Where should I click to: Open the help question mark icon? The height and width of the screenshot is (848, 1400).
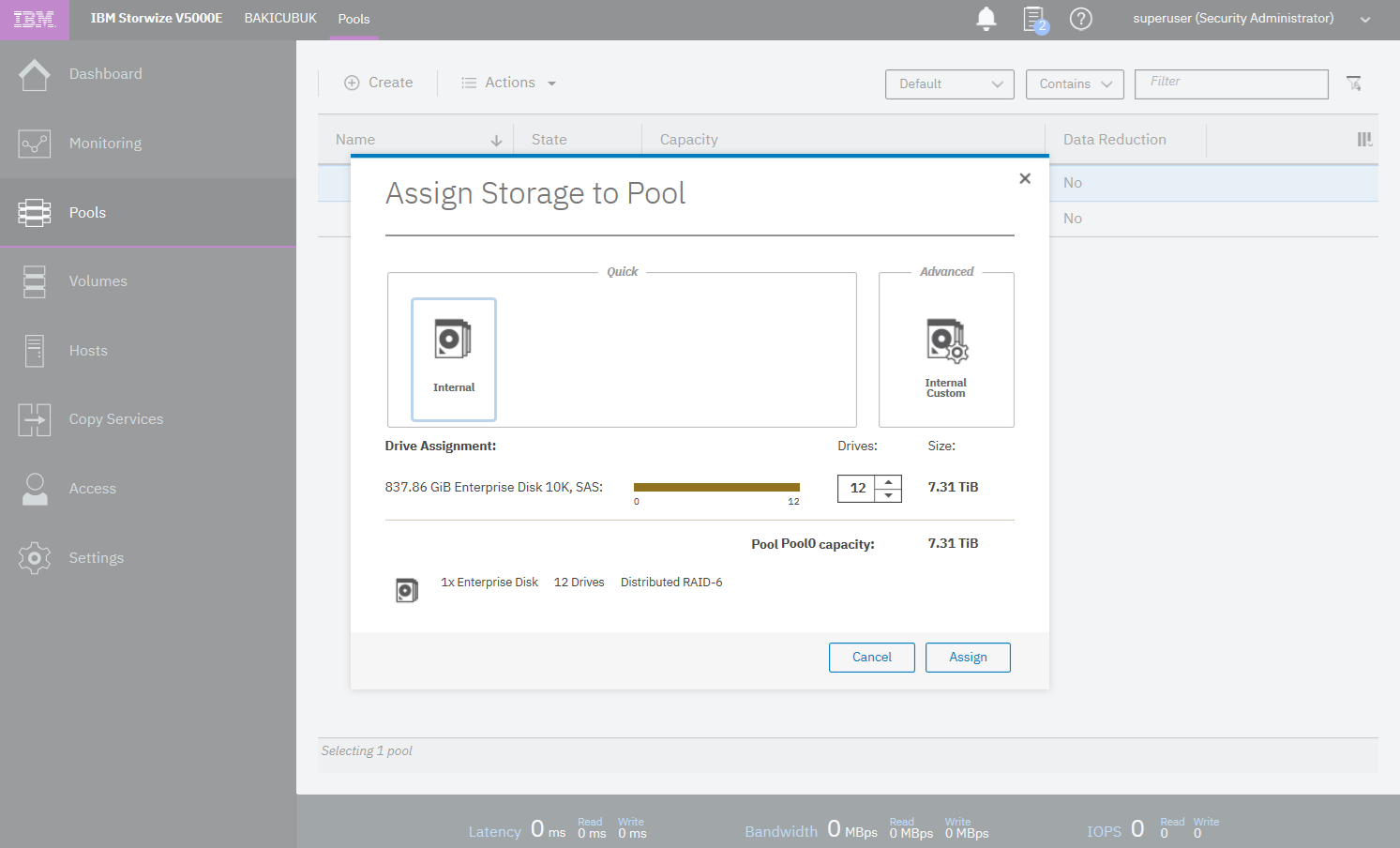click(x=1081, y=19)
